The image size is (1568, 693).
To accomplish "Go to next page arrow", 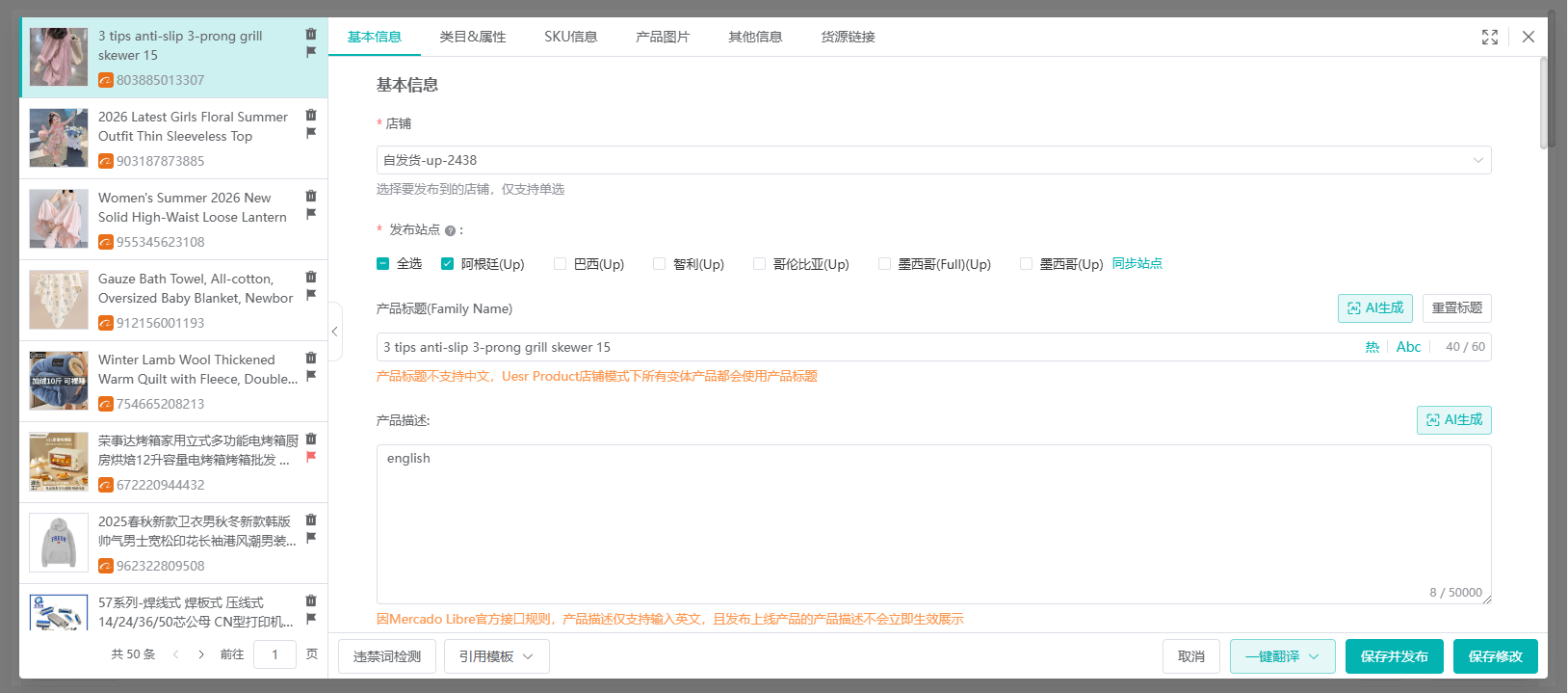I will click(200, 654).
